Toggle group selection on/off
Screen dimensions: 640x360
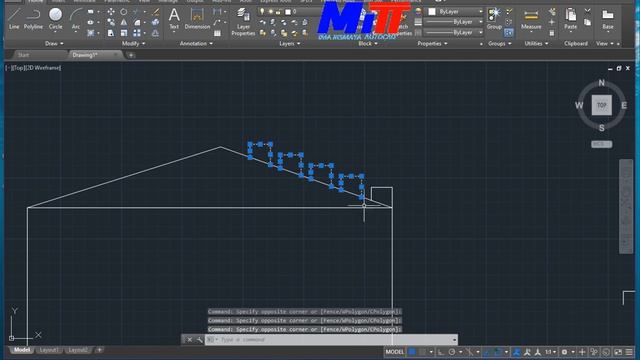pos(509,33)
